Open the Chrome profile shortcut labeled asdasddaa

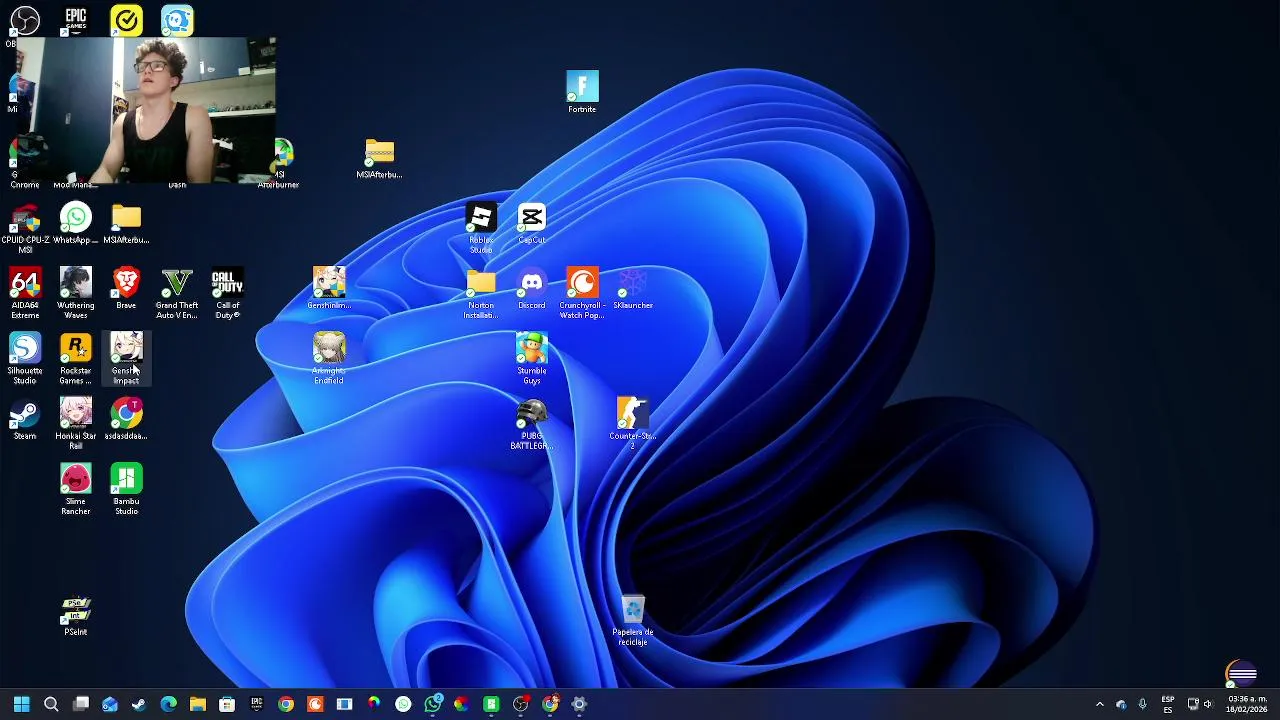pos(126,419)
